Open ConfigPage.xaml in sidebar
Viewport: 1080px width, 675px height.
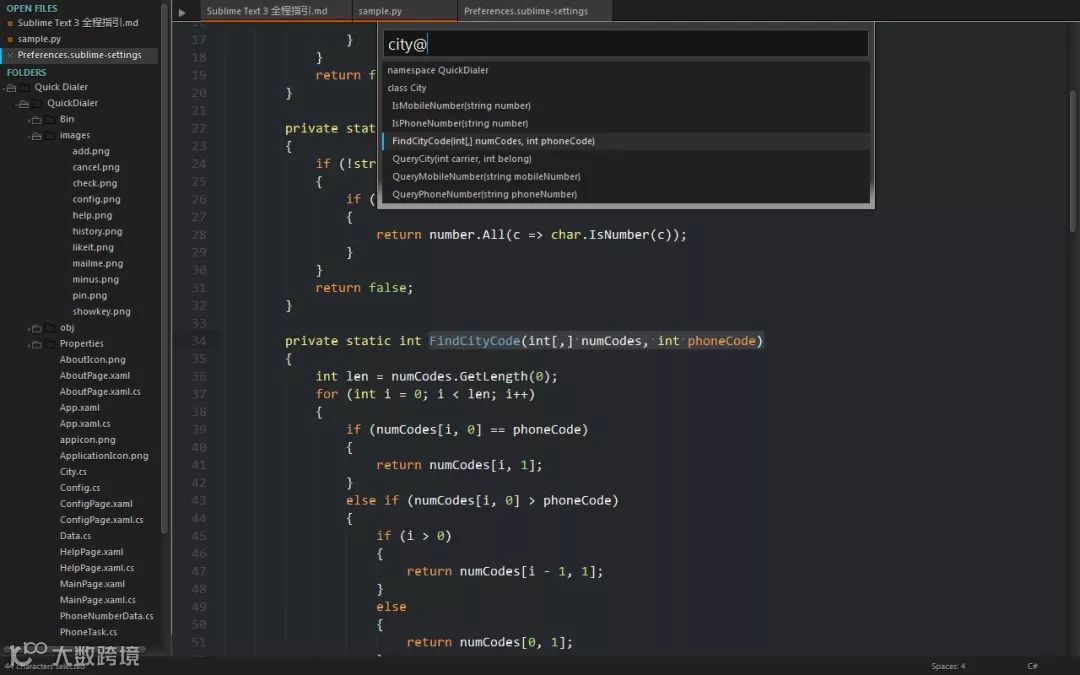(96, 504)
